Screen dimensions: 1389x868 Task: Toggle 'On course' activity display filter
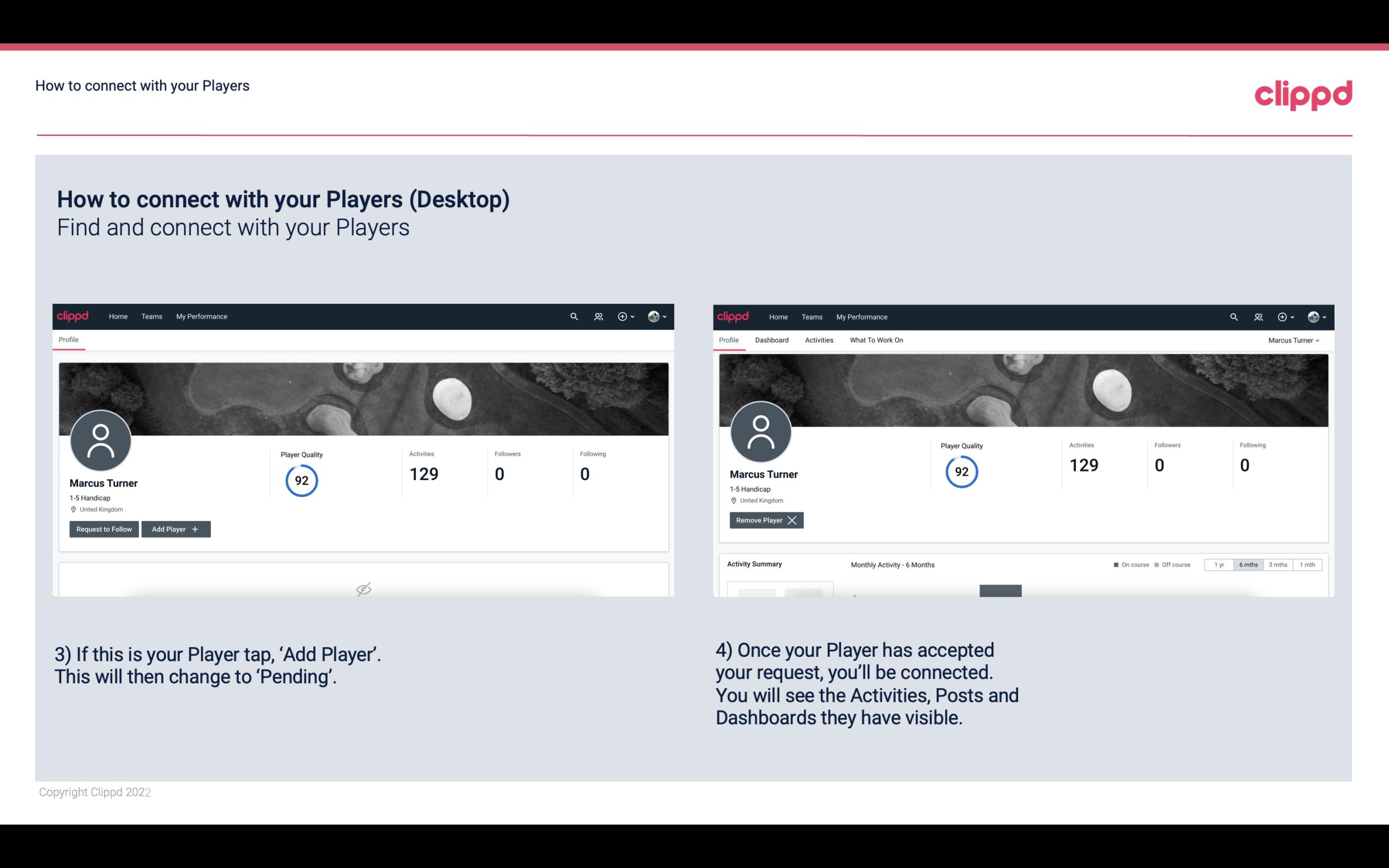[x=1127, y=564]
